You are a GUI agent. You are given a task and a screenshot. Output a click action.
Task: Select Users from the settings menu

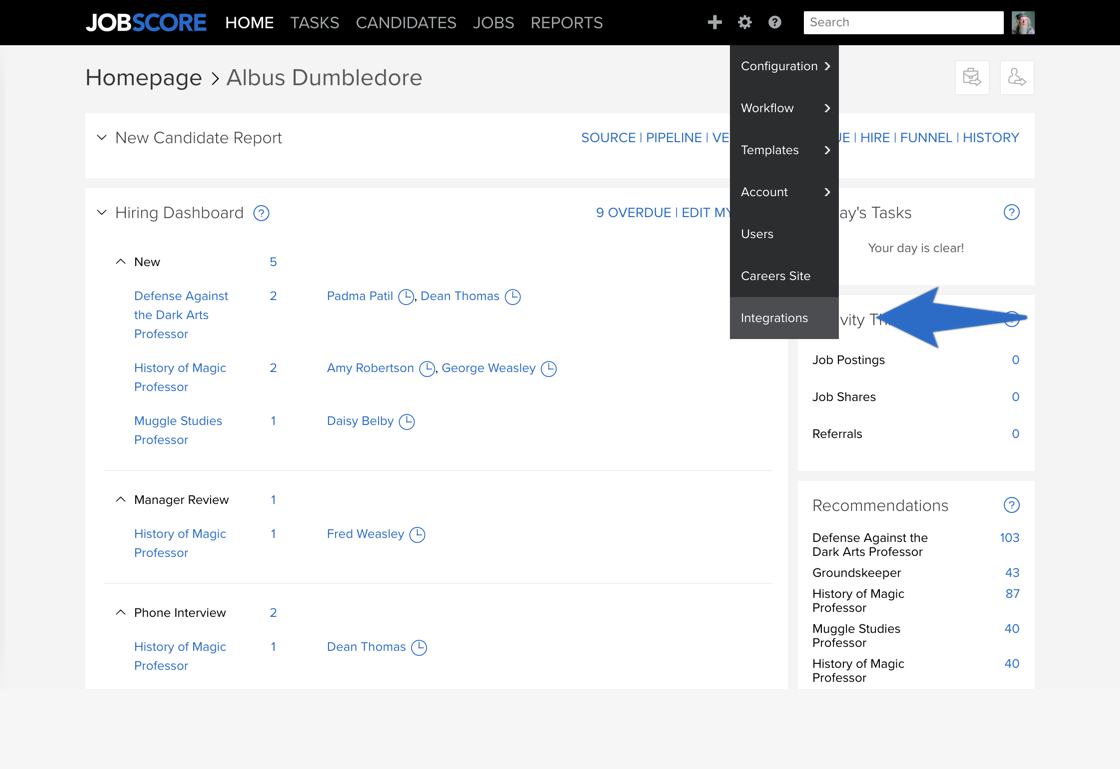(784, 234)
